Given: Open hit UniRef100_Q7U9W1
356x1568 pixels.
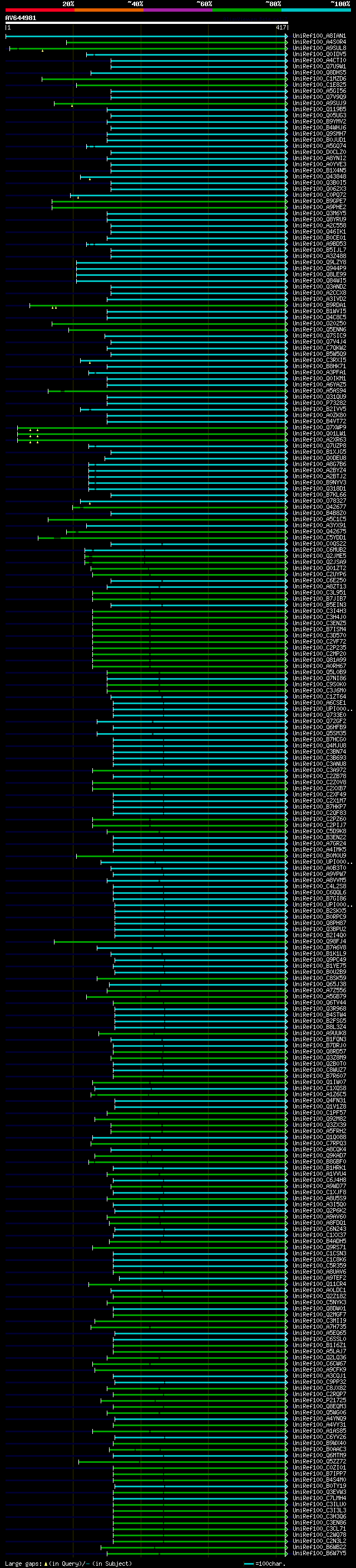Looking at the screenshot, I should click(x=319, y=66).
